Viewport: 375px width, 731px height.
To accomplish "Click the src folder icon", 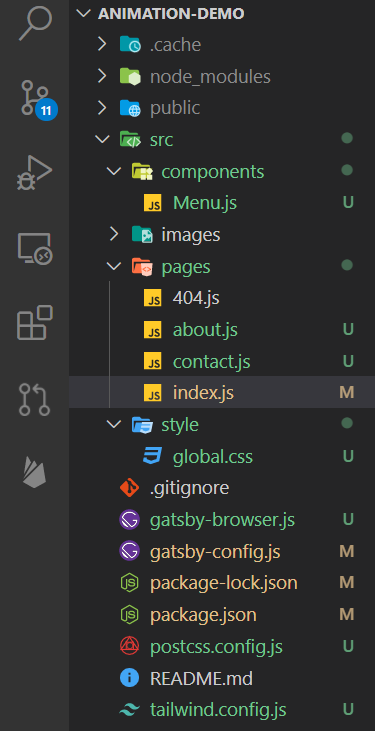I will [130, 140].
